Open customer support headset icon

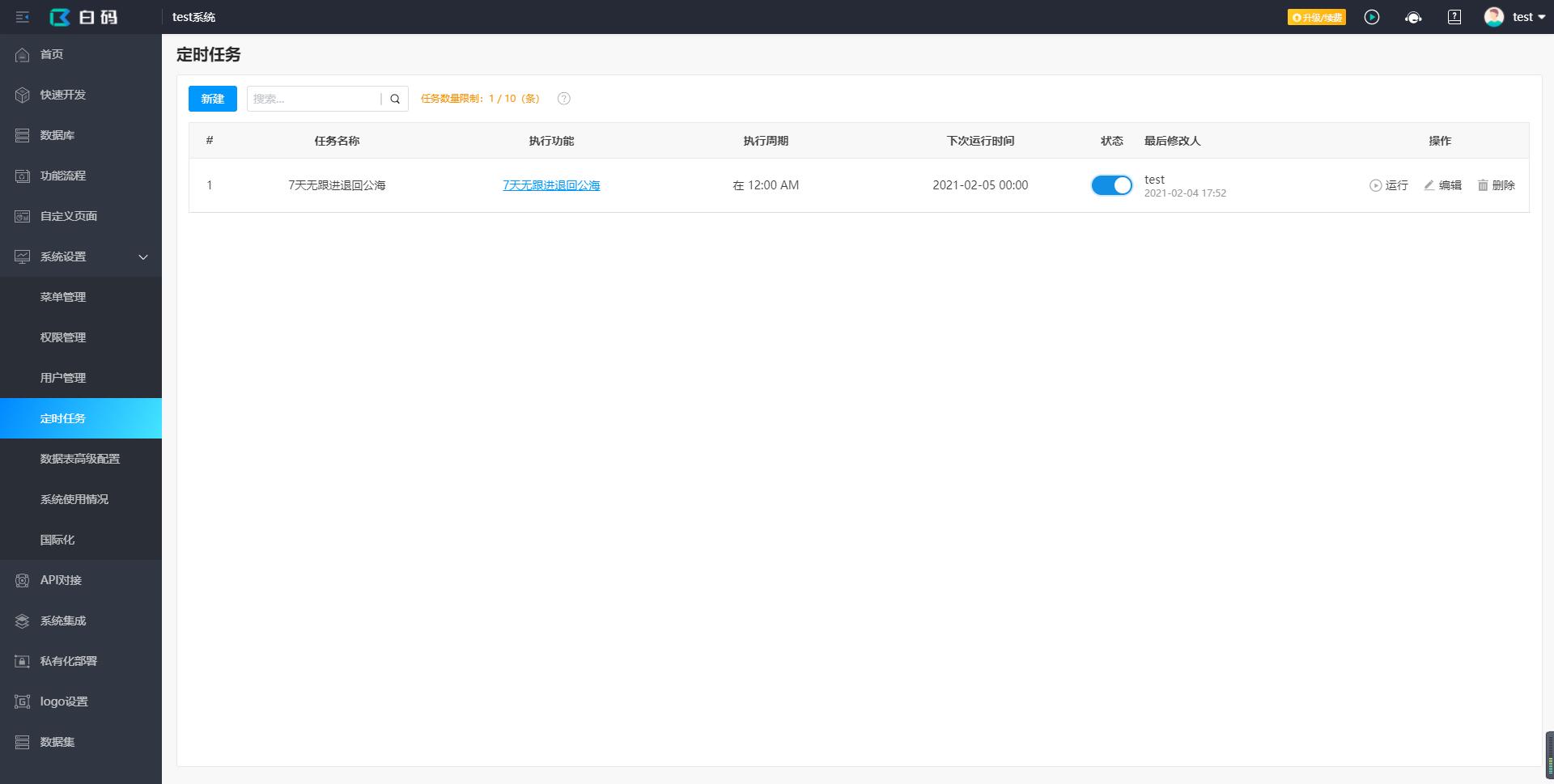coord(1413,17)
